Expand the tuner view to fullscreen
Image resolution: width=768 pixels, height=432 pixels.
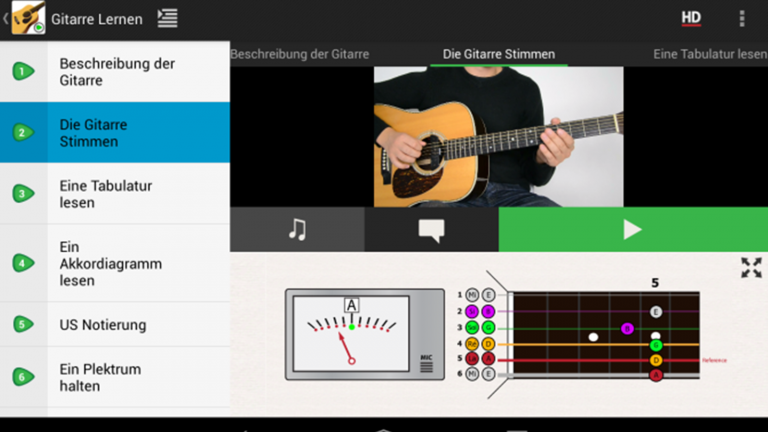[x=750, y=268]
